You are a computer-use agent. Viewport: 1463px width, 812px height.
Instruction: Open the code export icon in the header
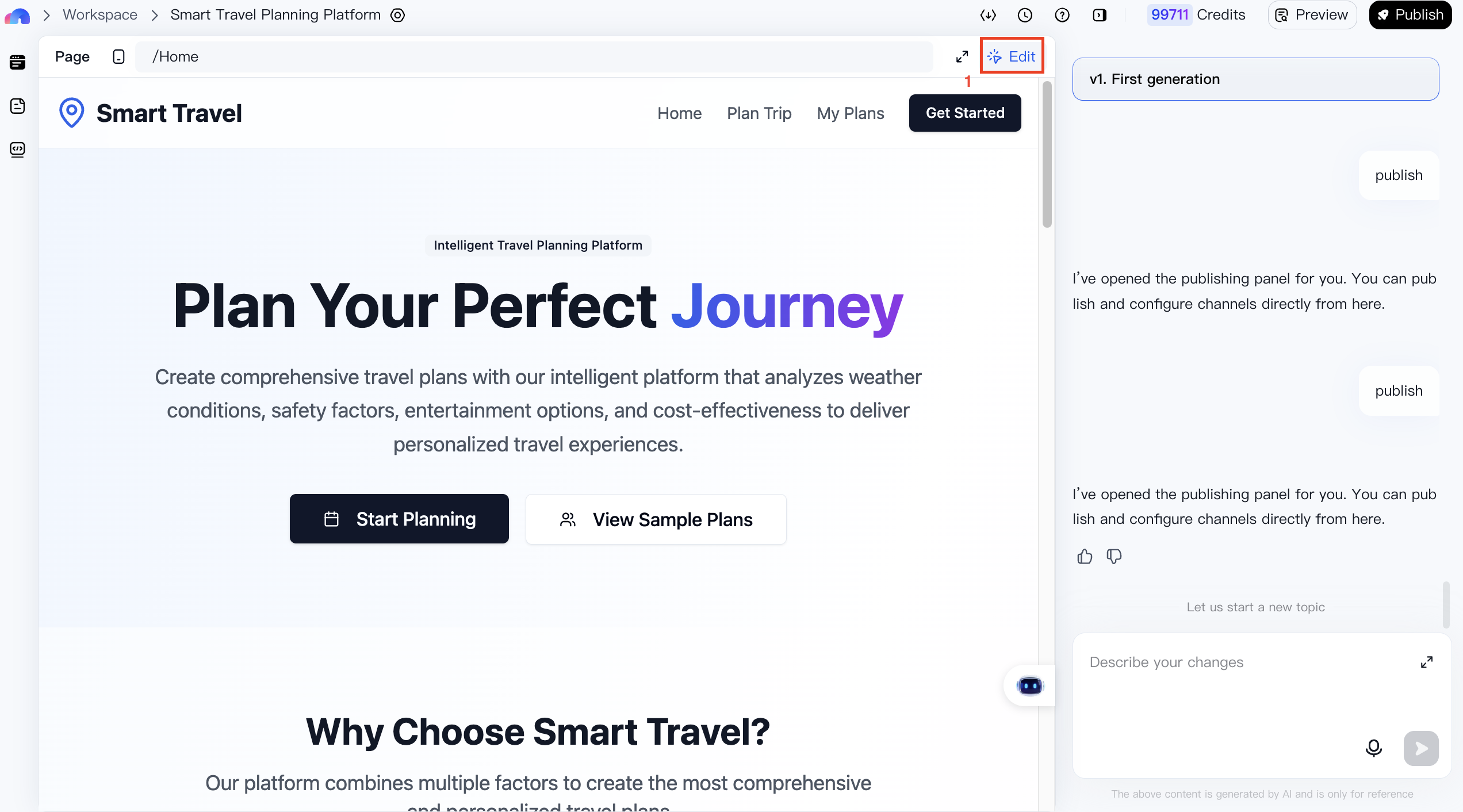click(x=988, y=15)
